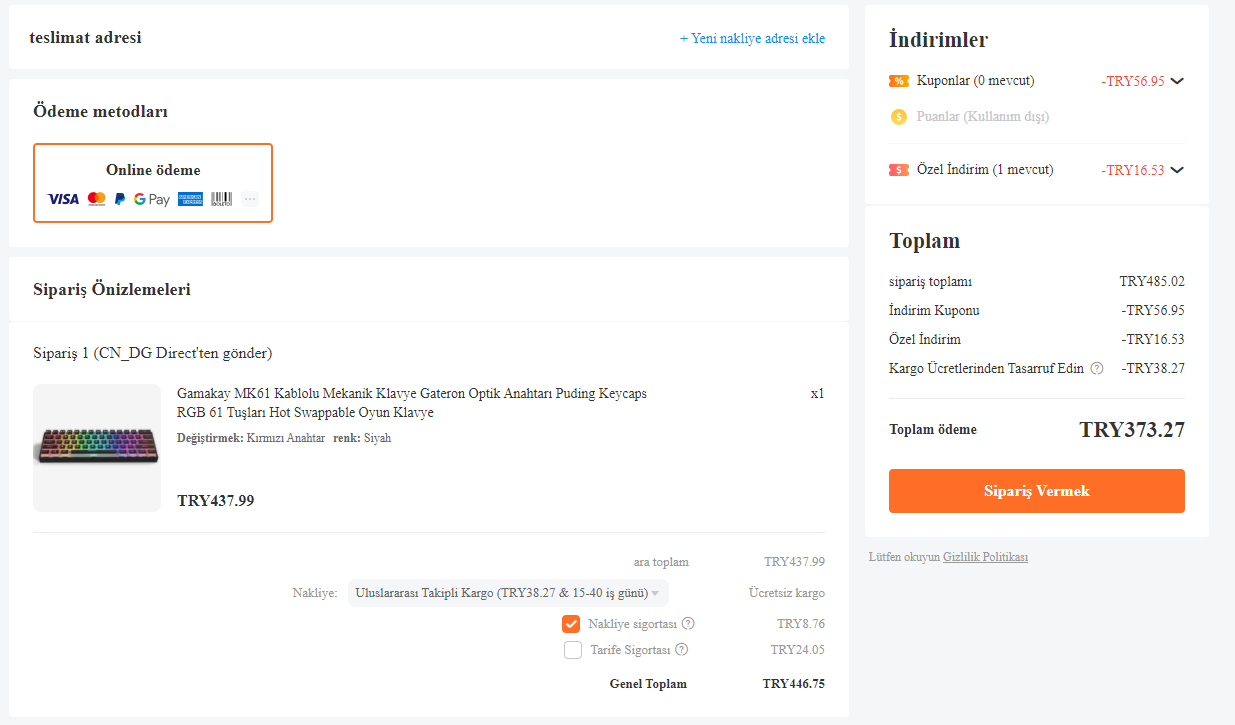The height and width of the screenshot is (725, 1235).
Task: Open the Uluslararası Takipli Kargo shipping dropdown
Action: coord(508,593)
